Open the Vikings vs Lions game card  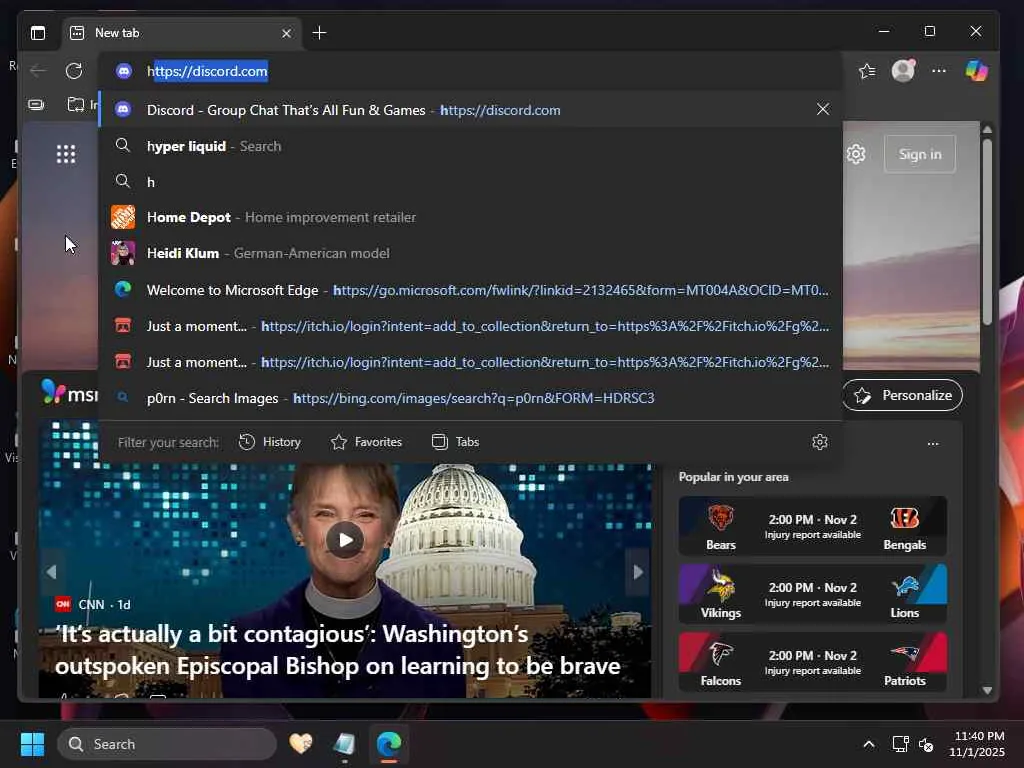click(812, 594)
